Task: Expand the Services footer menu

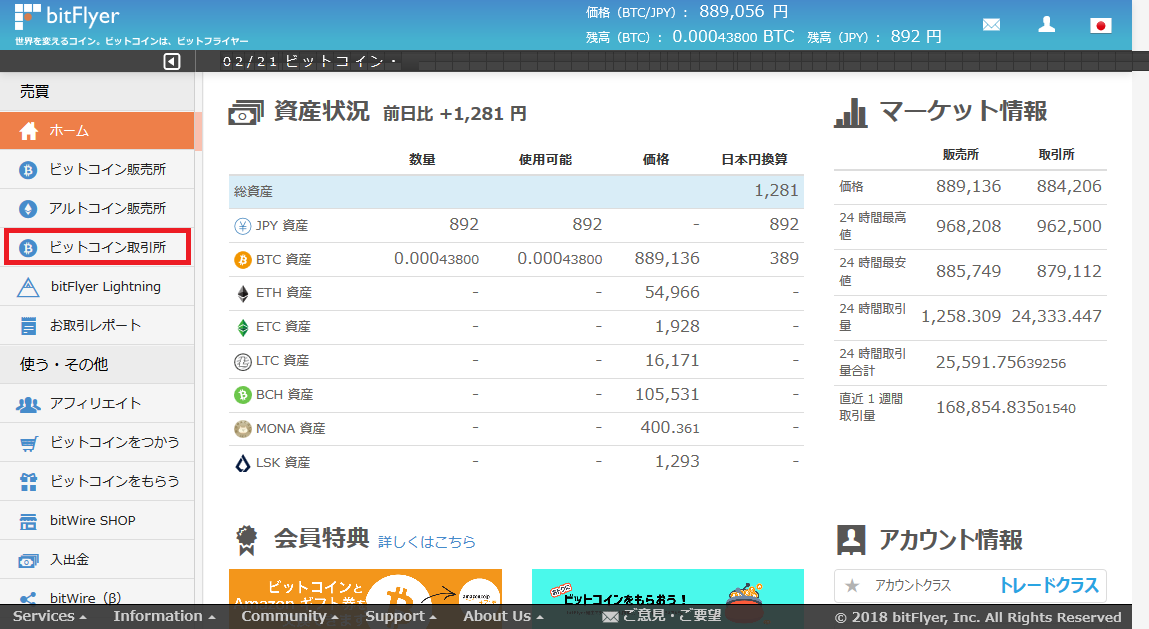Action: pos(49,617)
